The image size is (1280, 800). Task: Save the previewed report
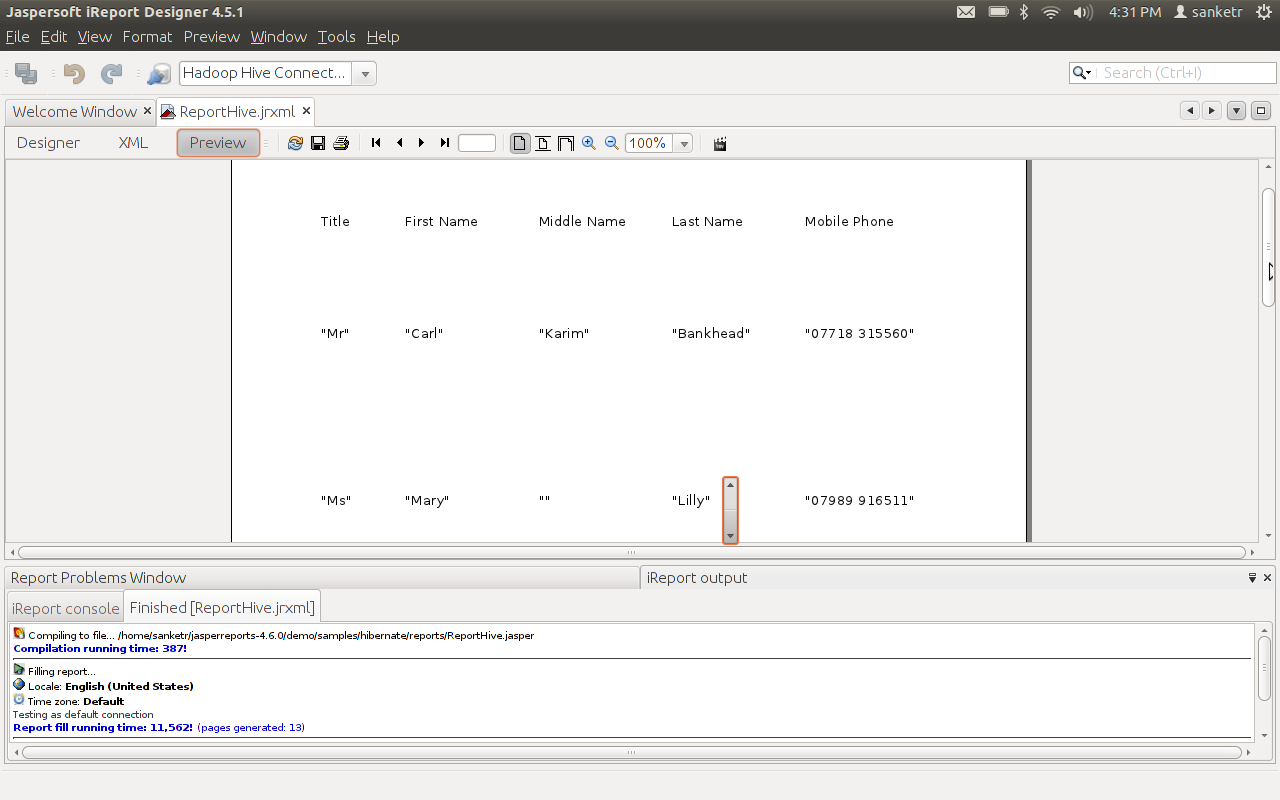tap(318, 143)
